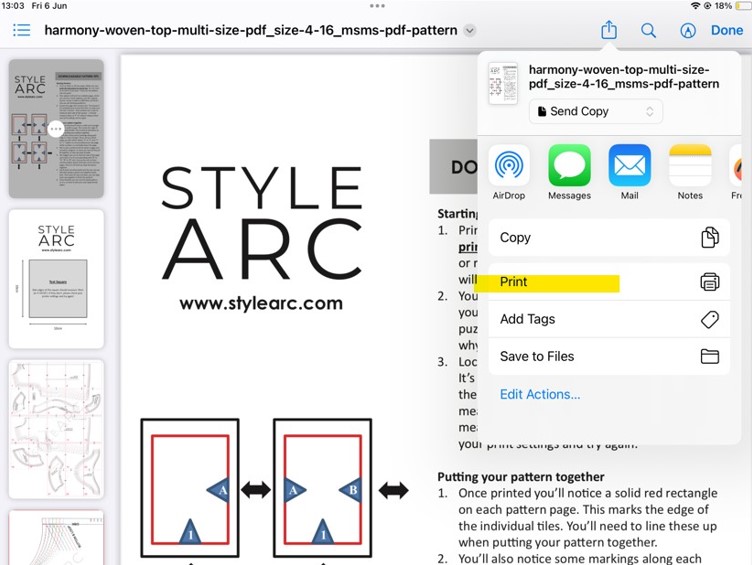Select the Add Tags action
The image size is (752, 565).
[x=609, y=319]
